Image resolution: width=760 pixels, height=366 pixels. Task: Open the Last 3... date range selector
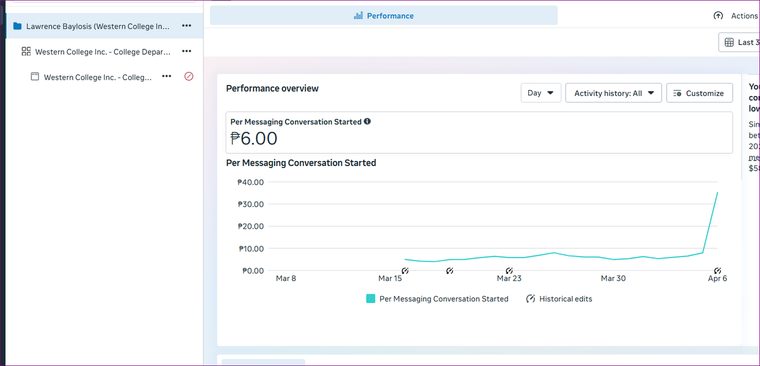(x=739, y=42)
